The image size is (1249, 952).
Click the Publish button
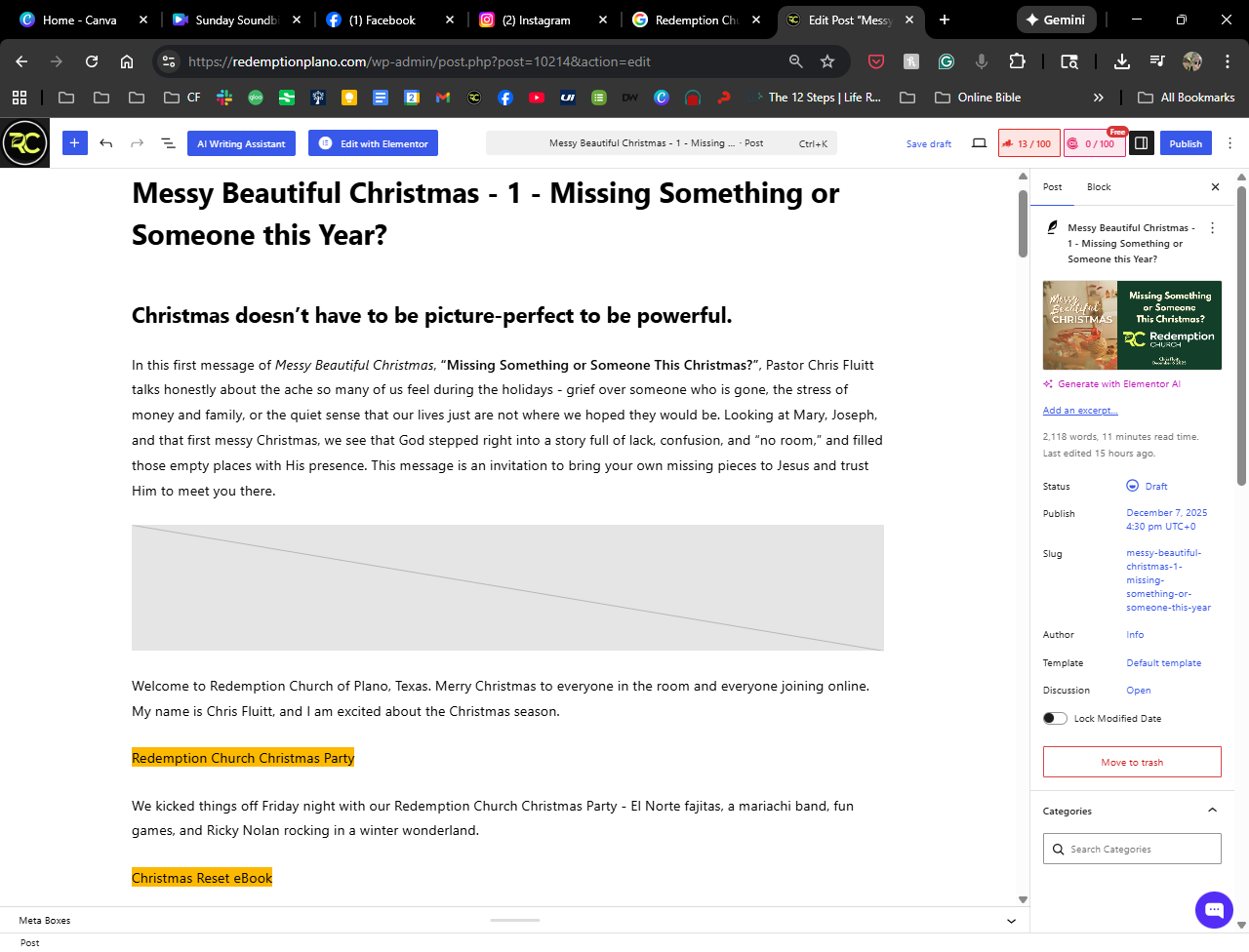(x=1186, y=143)
